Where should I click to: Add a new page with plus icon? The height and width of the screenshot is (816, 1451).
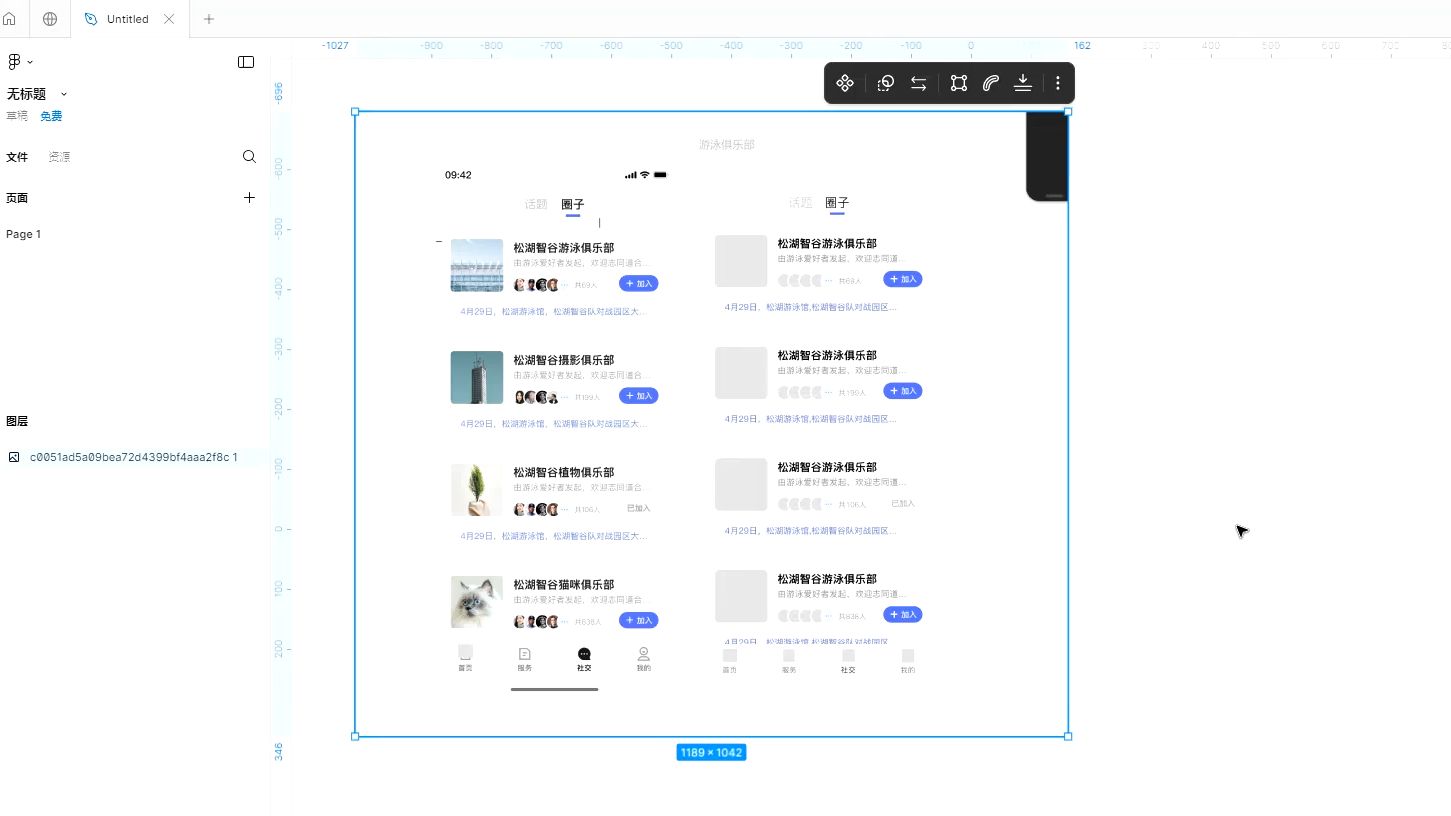tap(249, 198)
